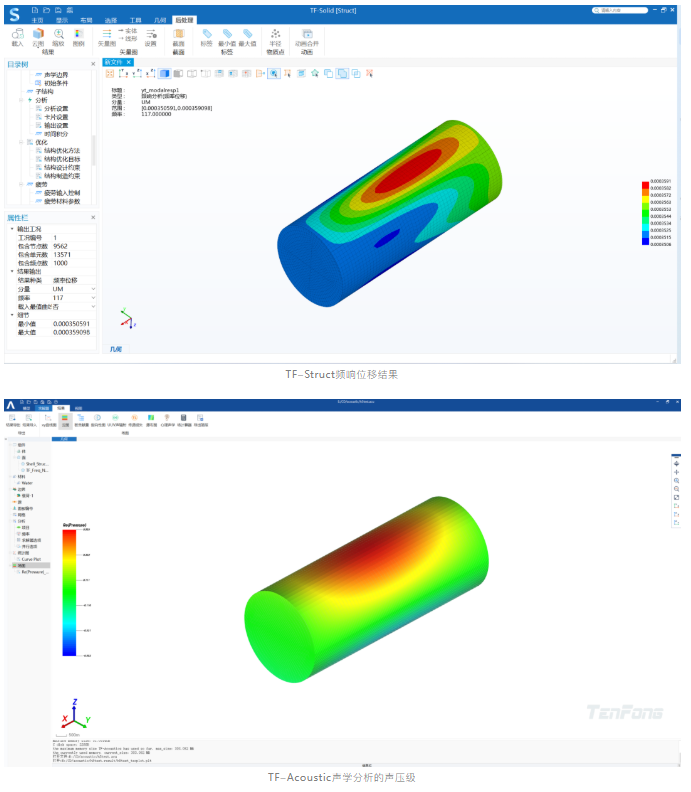Click the 最大值 maximum label icon

tap(248, 34)
